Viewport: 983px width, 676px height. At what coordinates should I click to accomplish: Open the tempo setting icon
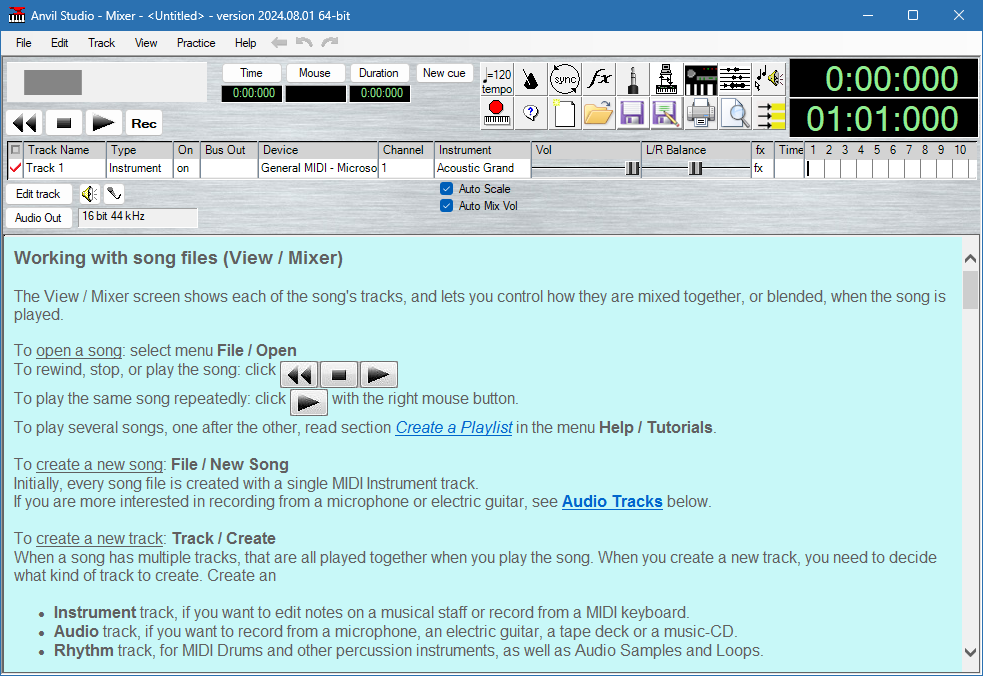(497, 80)
